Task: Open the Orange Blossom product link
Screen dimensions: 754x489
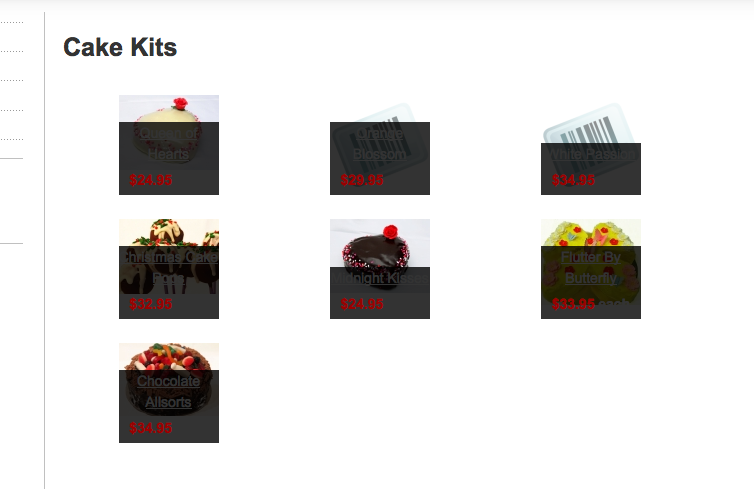Action: 379,143
